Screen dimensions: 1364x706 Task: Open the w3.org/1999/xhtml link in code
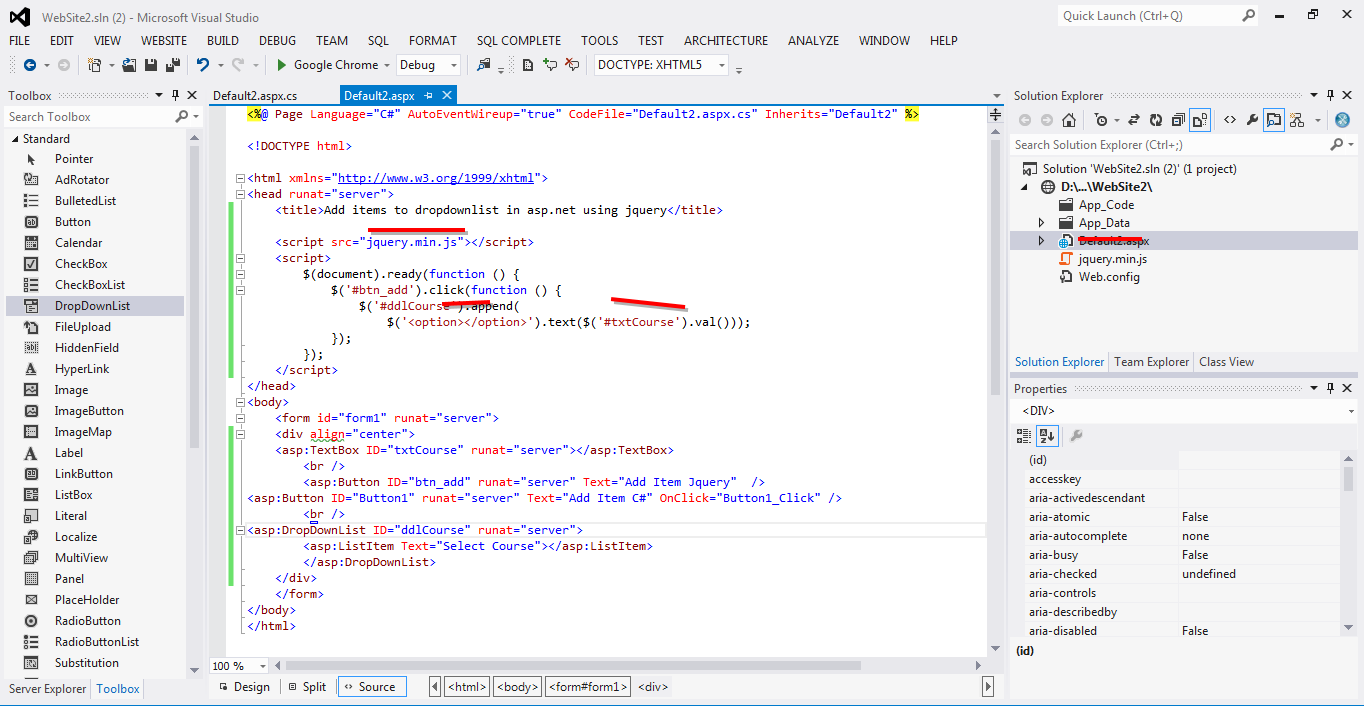tap(437, 178)
